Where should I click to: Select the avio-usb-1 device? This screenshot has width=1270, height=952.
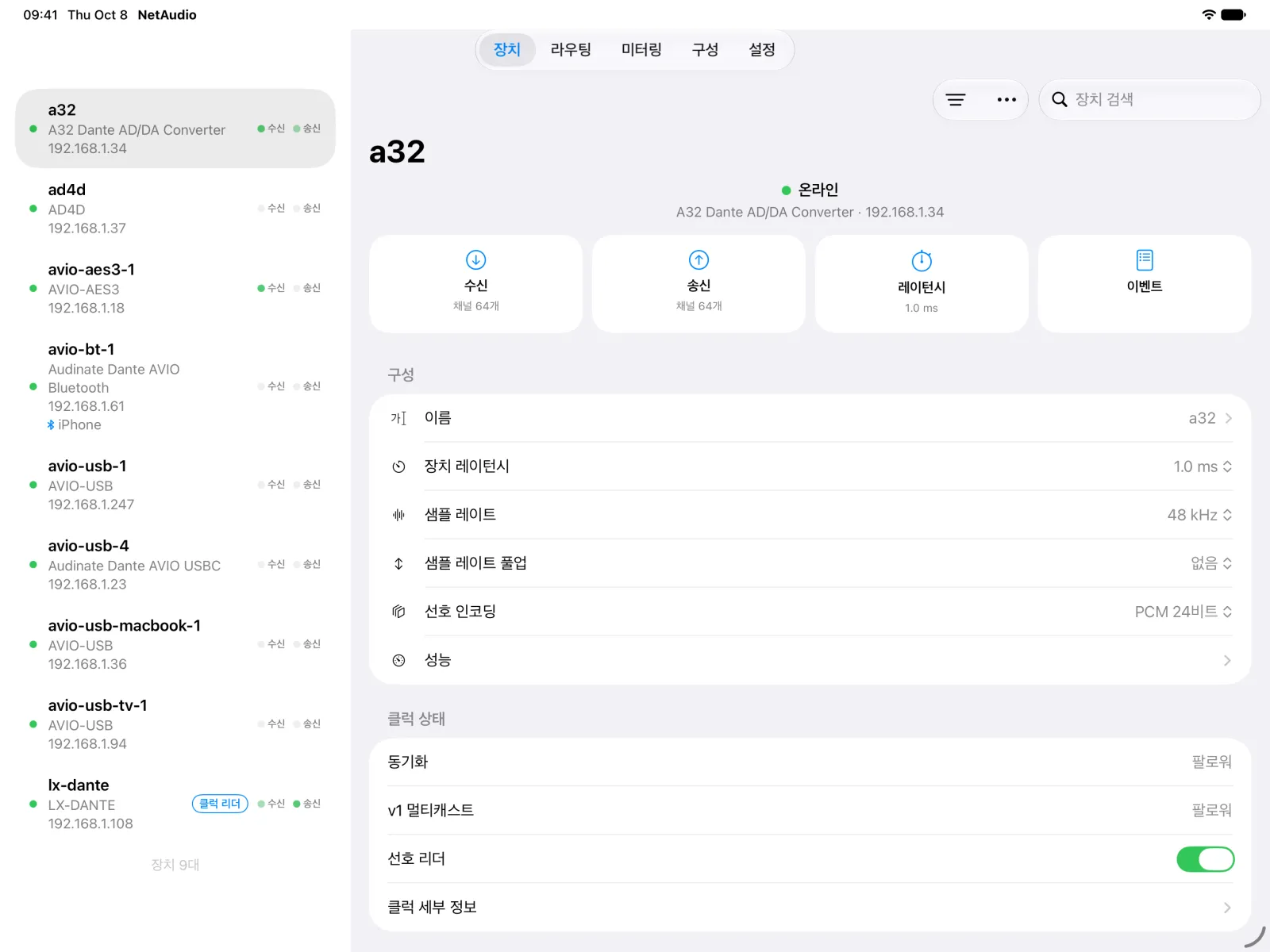pos(175,485)
